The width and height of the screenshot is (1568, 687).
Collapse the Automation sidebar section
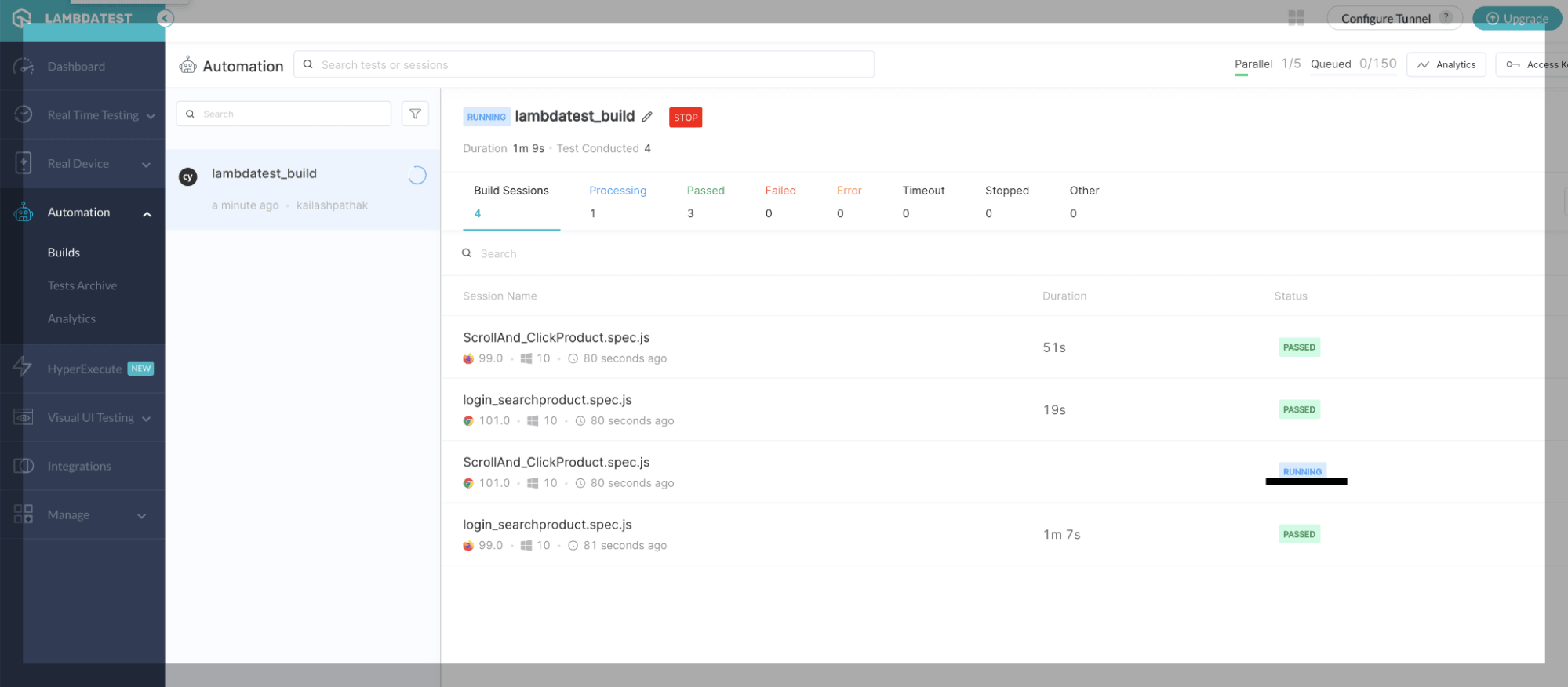pos(147,213)
